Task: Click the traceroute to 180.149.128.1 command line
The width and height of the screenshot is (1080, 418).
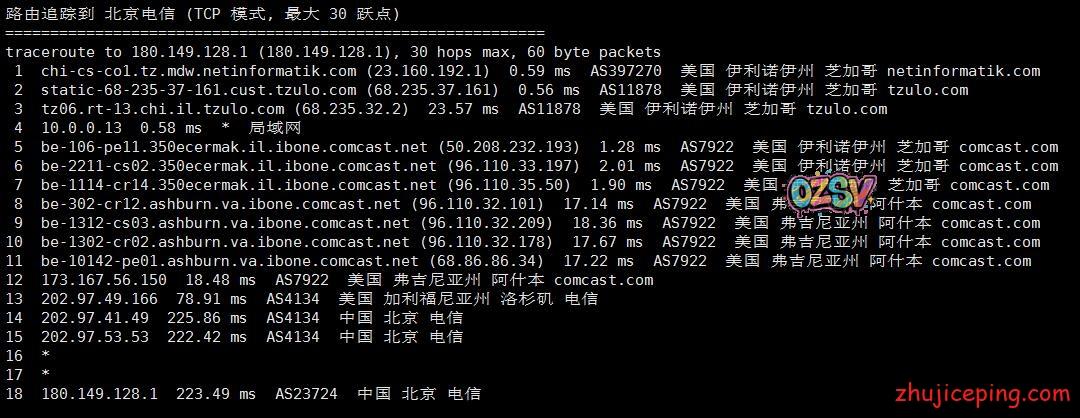Action: (333, 52)
